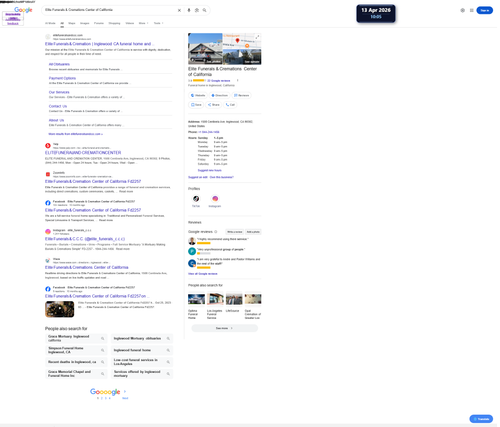
Task: Click the Reviews button in knowledge panel
Action: click(242, 95)
